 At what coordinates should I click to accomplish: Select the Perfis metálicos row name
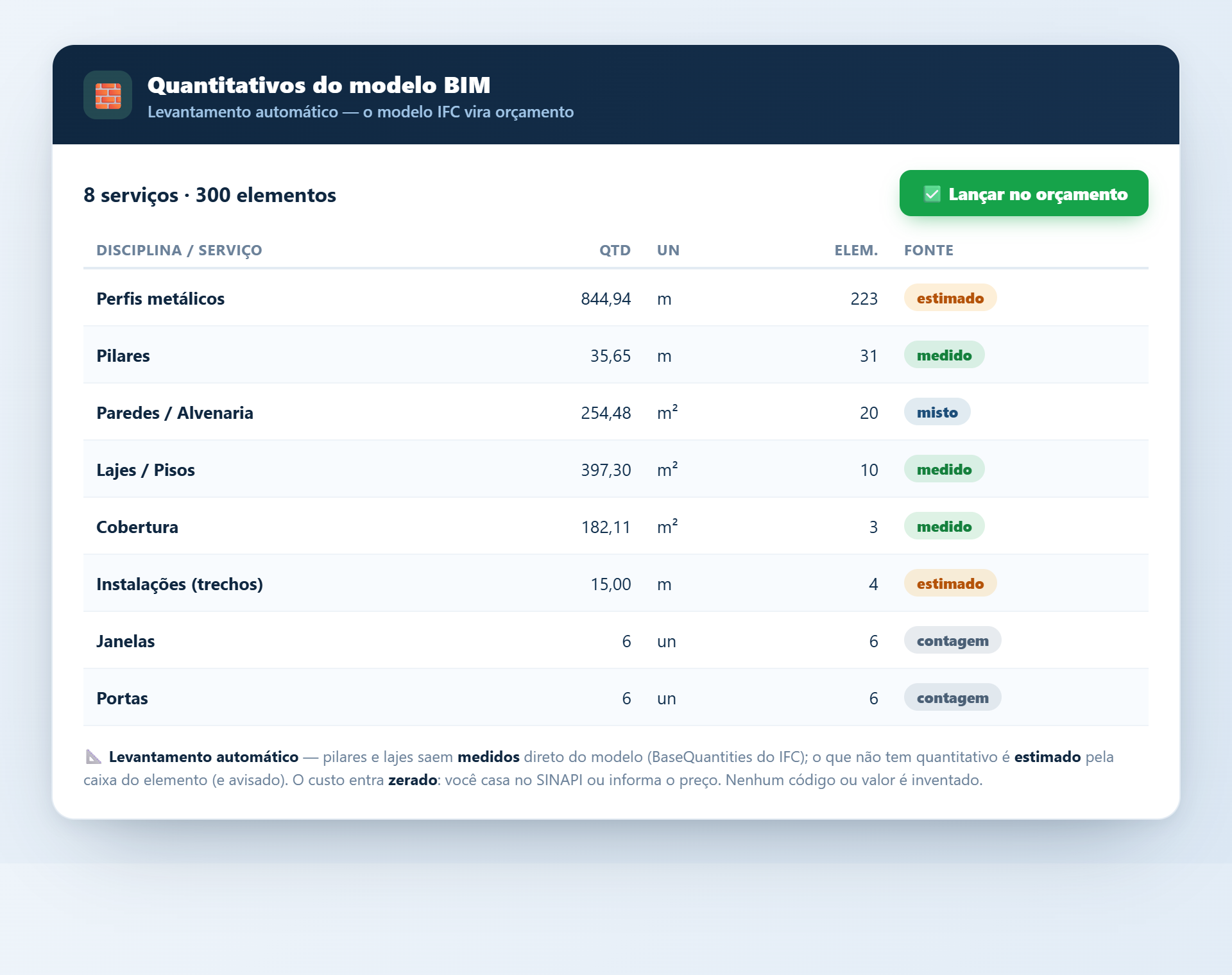tap(160, 298)
